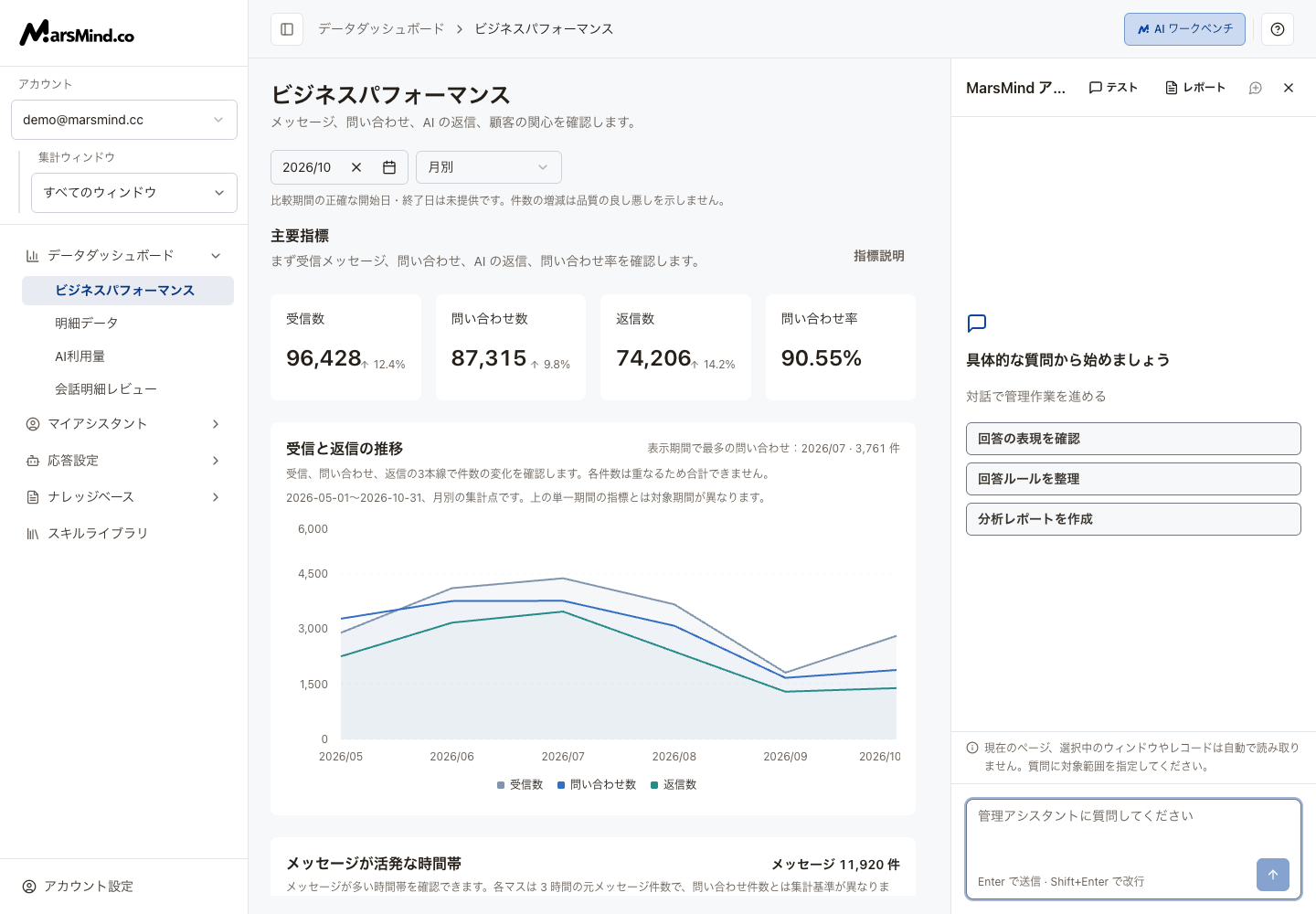Open 会話明細レビュー menu item
1316x914 pixels.
128,389
